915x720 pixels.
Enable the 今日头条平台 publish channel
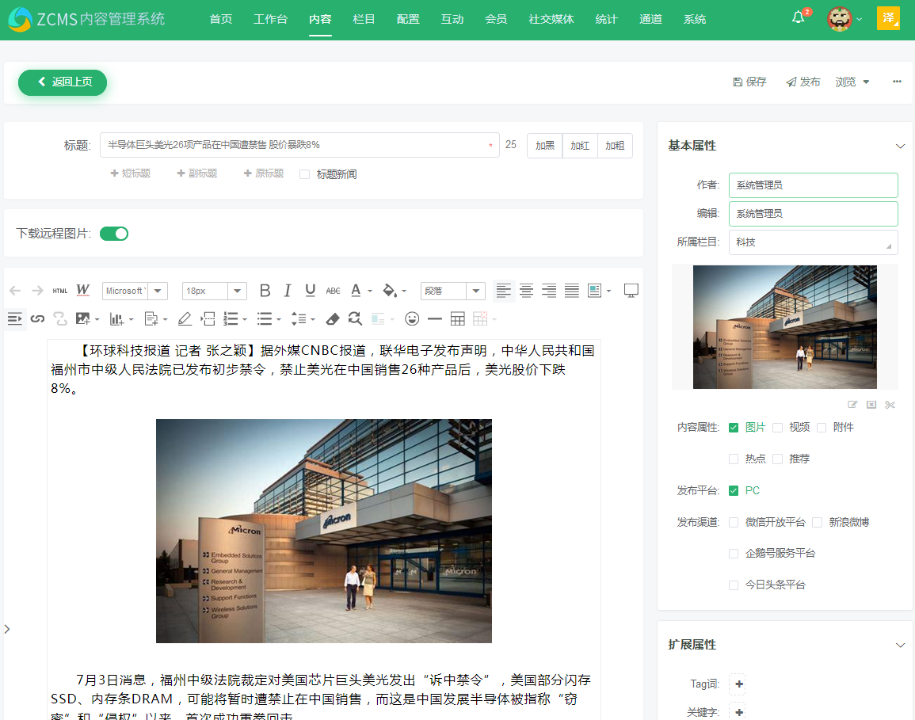click(x=733, y=584)
